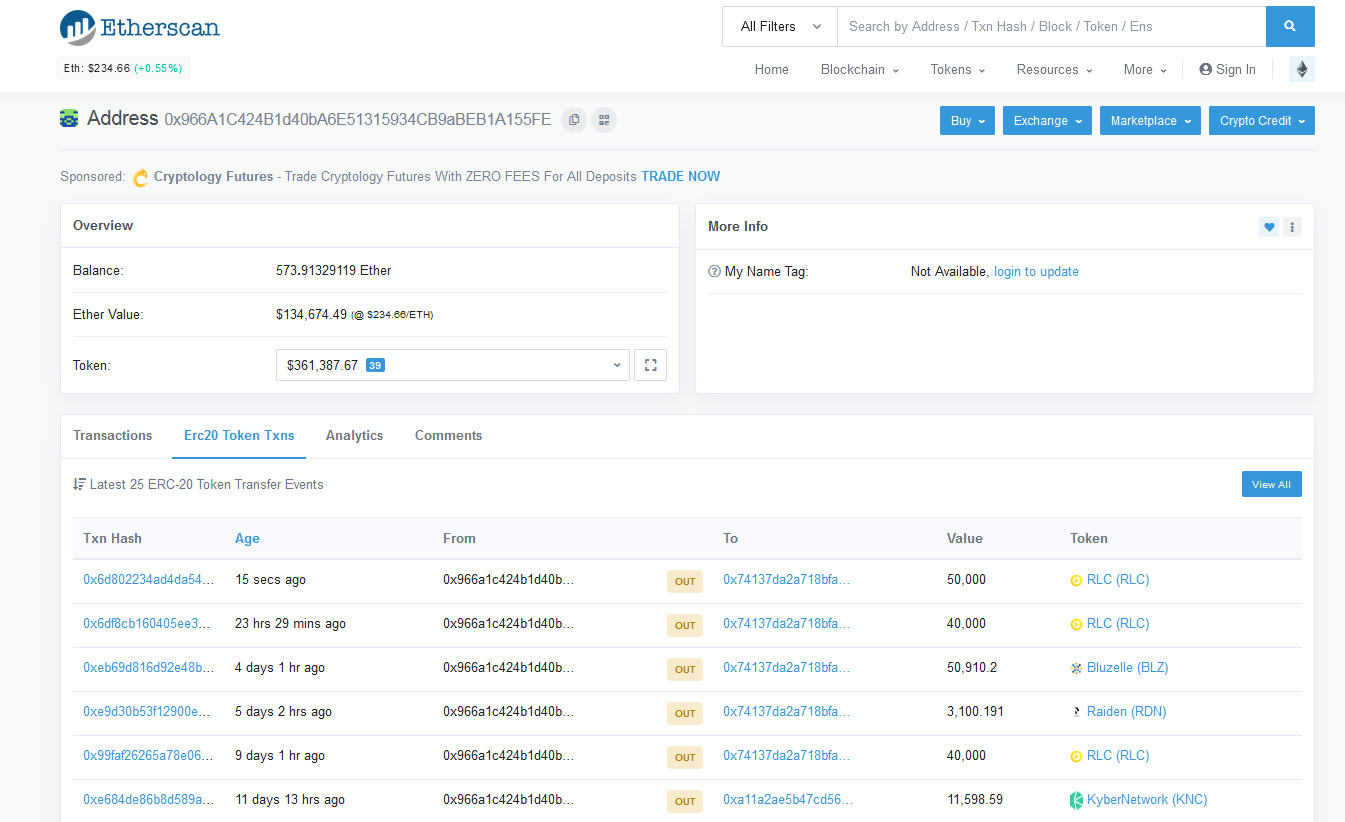
Task: Switch to the Analytics tab
Action: (x=354, y=435)
